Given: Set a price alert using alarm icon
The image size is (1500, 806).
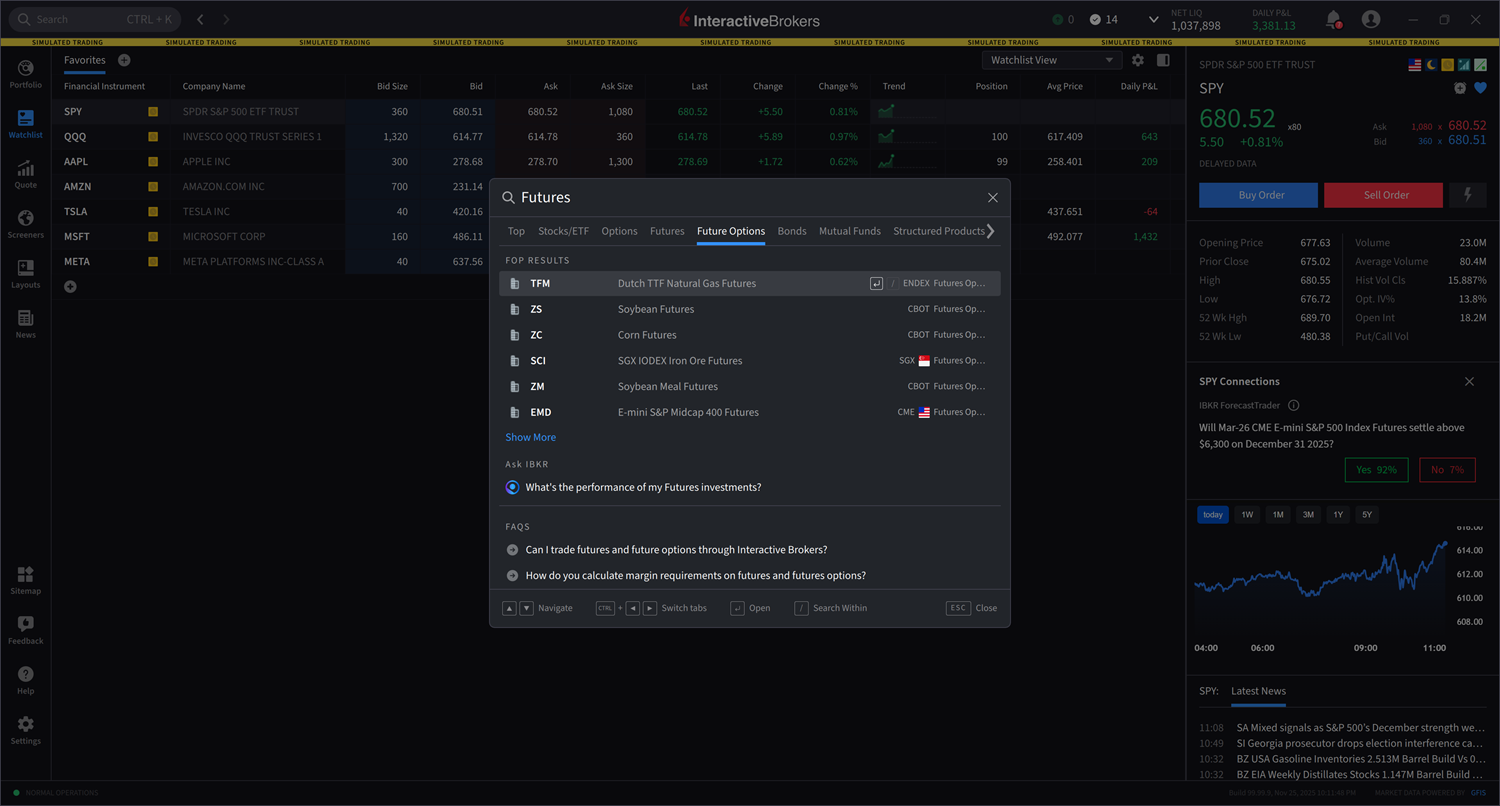Looking at the screenshot, I should coord(1460,88).
